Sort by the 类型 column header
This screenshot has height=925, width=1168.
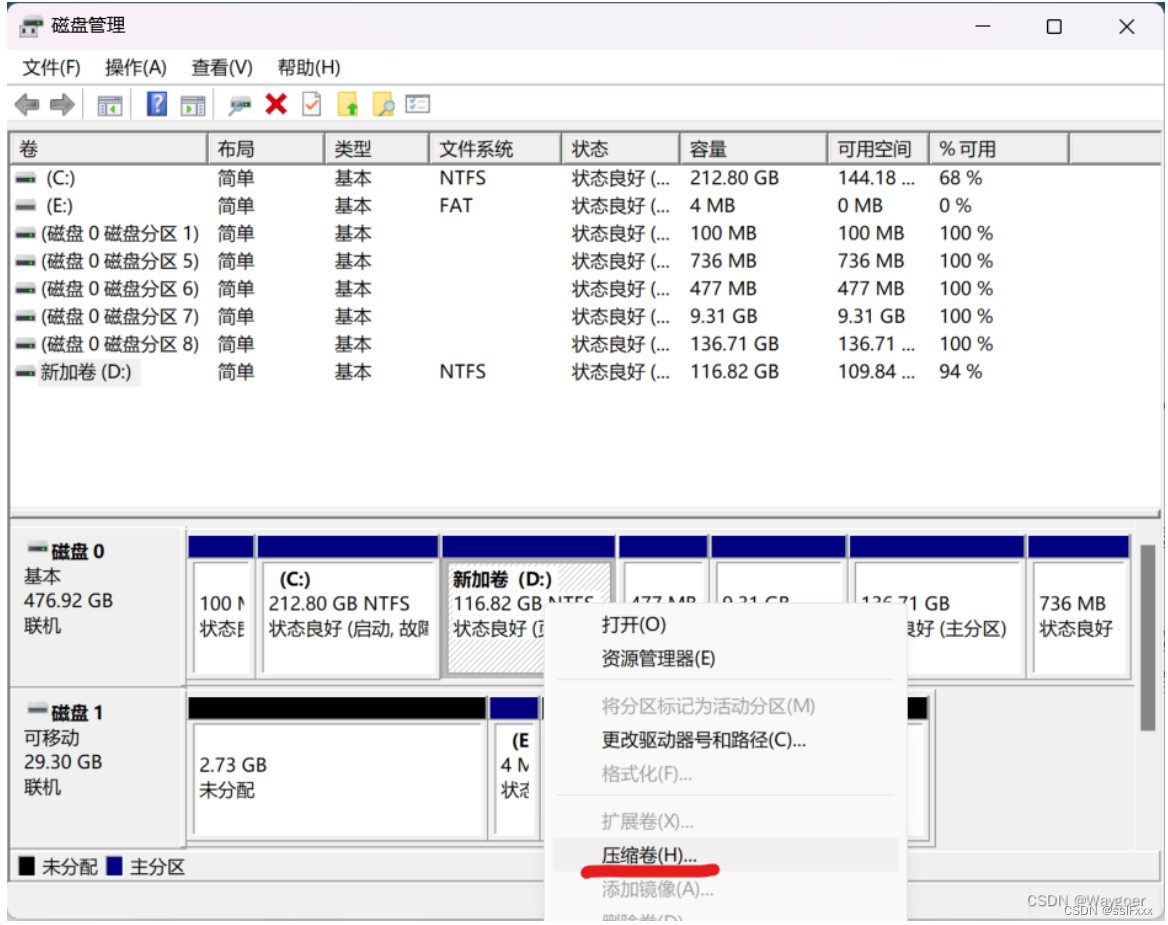377,149
